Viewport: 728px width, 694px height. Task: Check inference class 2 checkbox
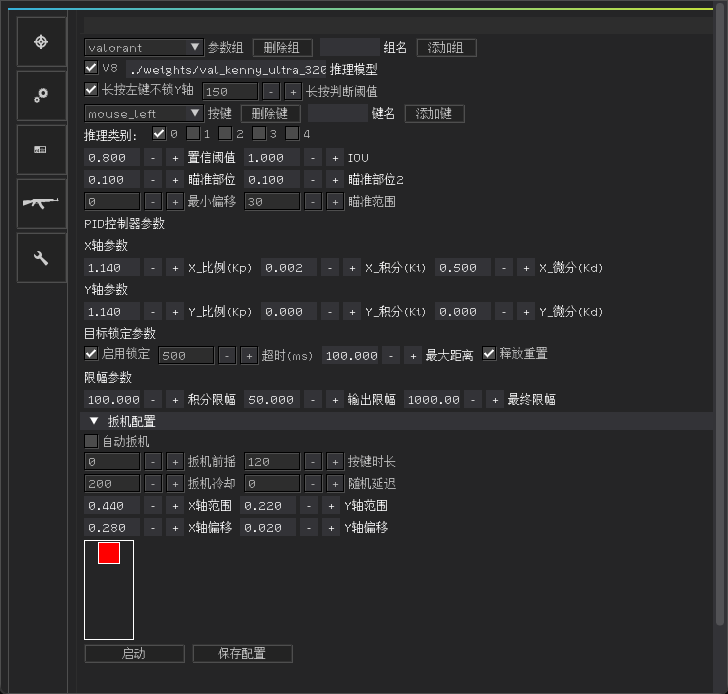225,134
